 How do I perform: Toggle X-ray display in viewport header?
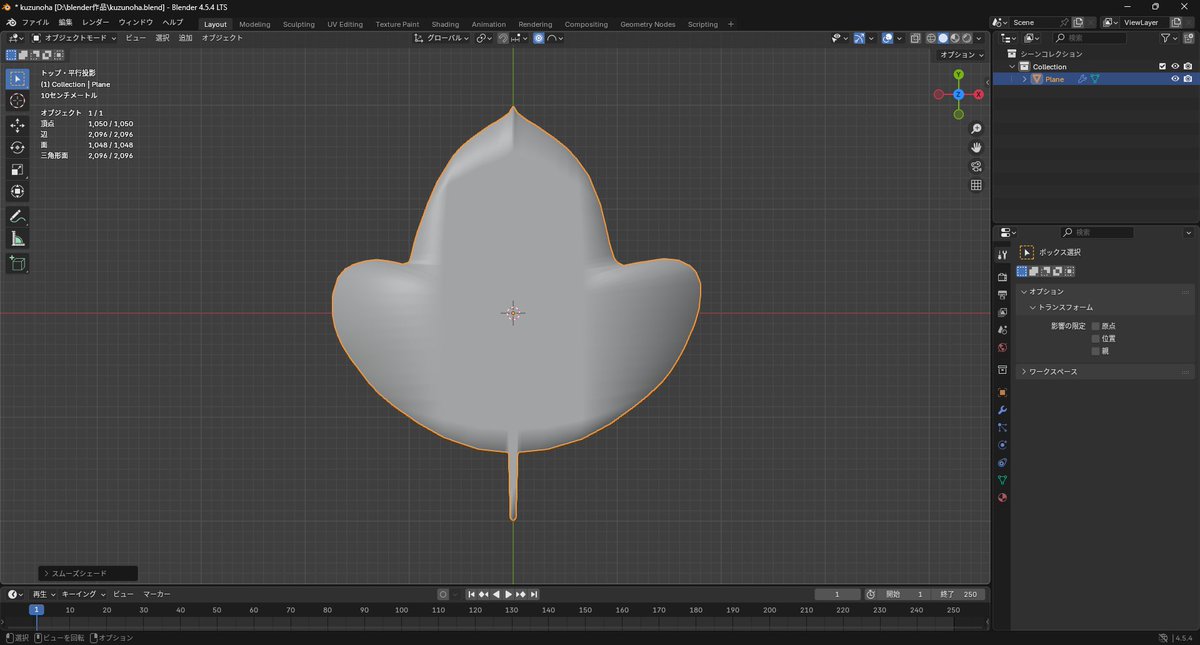coord(915,38)
